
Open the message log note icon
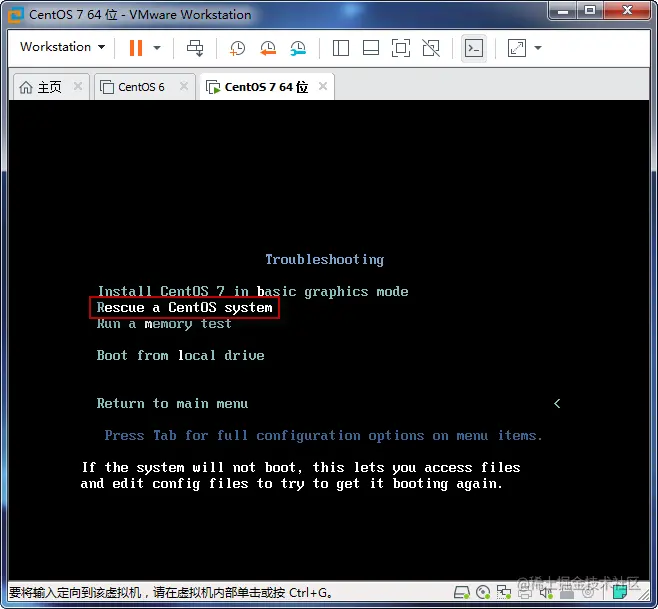[619, 592]
